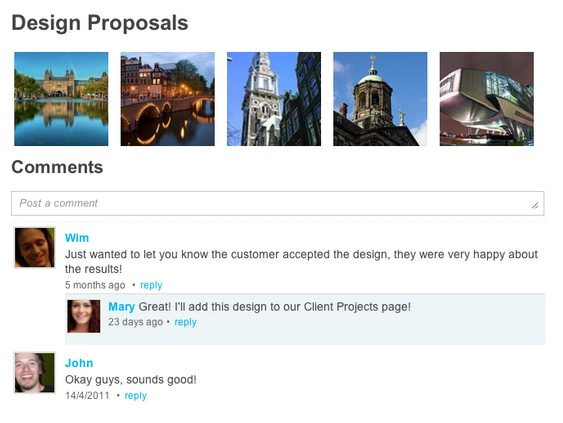Reply to Mary's comment

point(185,322)
